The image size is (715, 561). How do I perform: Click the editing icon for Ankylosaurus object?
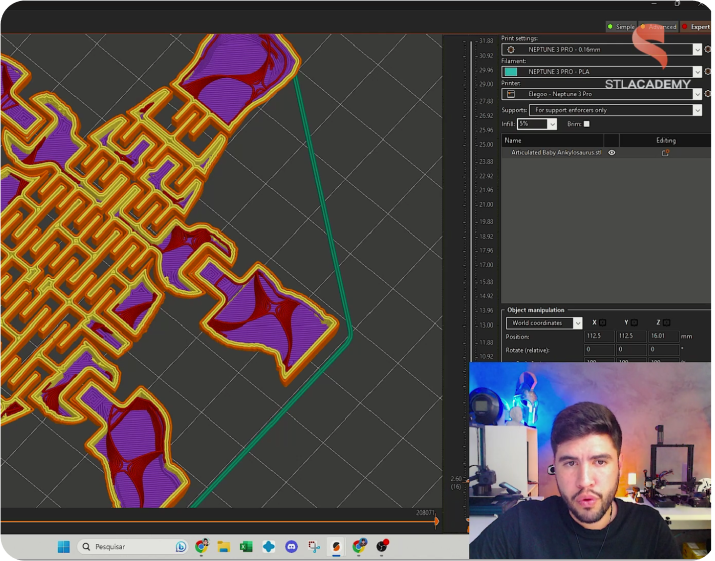(x=665, y=153)
